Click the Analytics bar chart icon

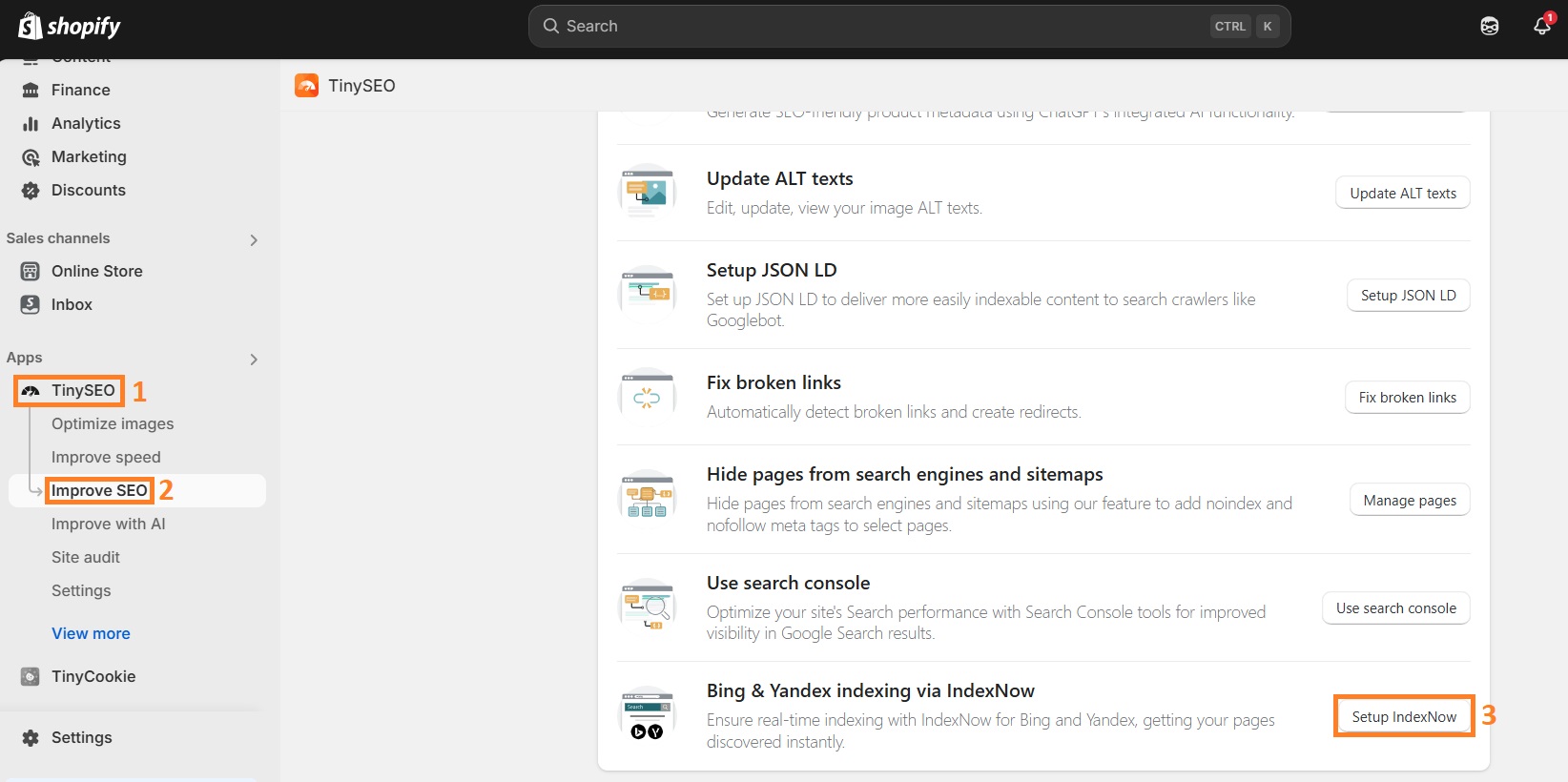(x=31, y=123)
